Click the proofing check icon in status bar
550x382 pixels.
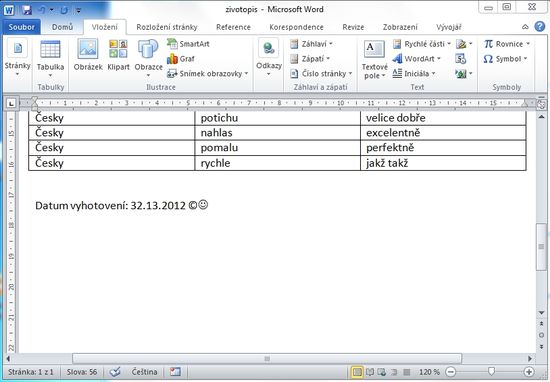coord(115,372)
